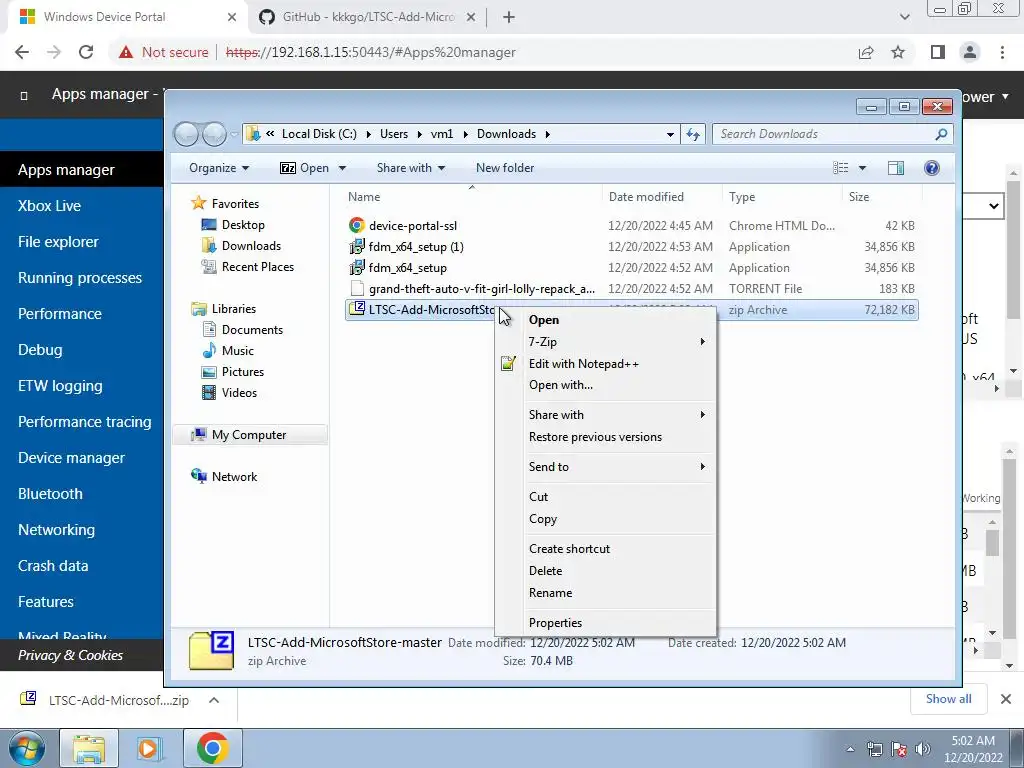
Task: Click the Explorer help icon
Action: [932, 168]
